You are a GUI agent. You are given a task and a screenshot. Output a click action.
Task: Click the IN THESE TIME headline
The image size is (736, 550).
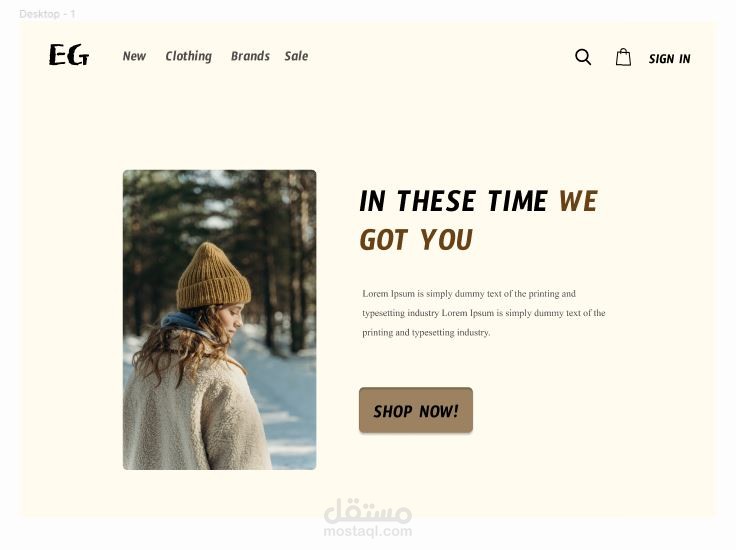(453, 201)
